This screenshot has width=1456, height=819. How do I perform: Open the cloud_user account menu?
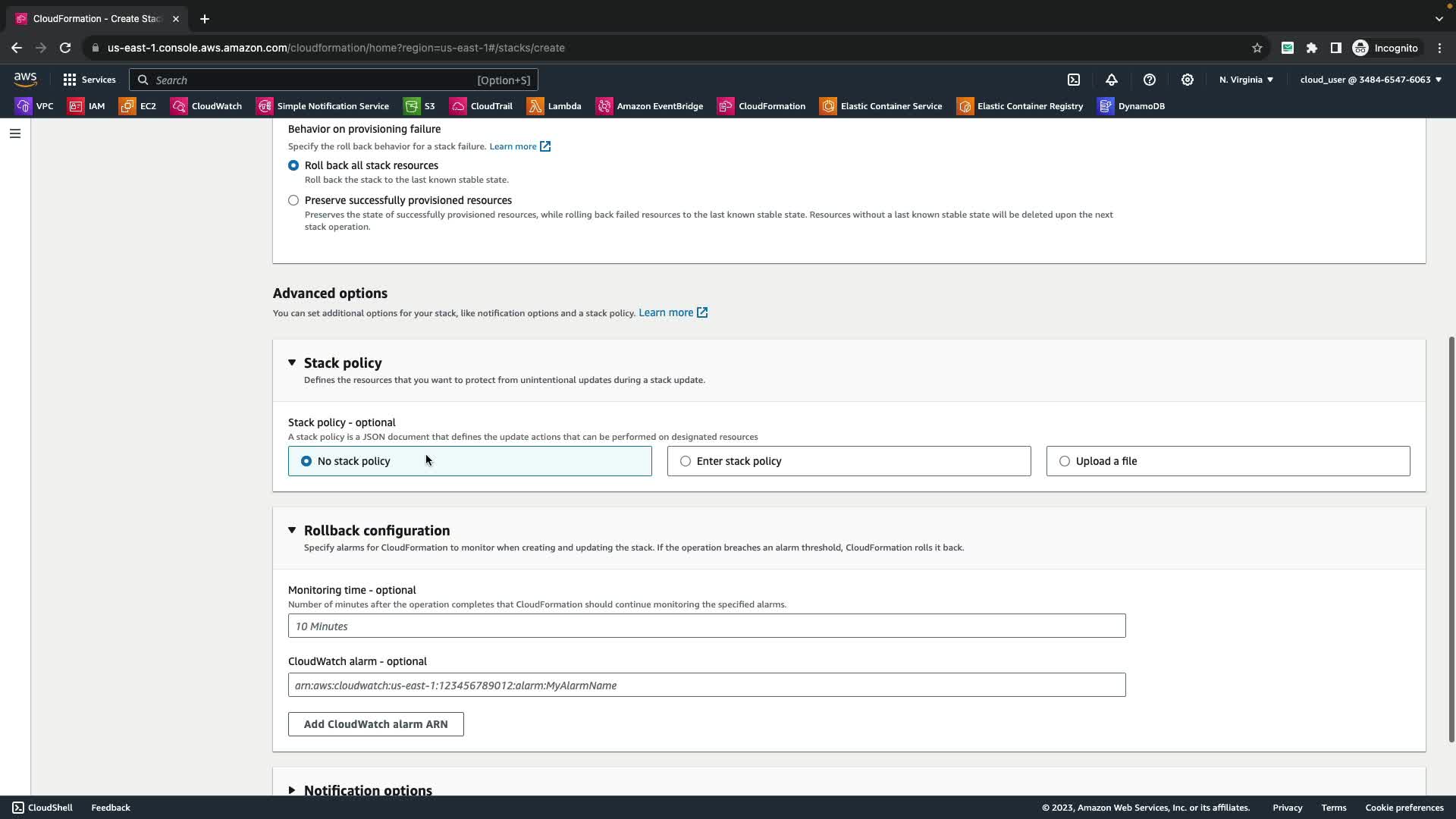point(1370,80)
